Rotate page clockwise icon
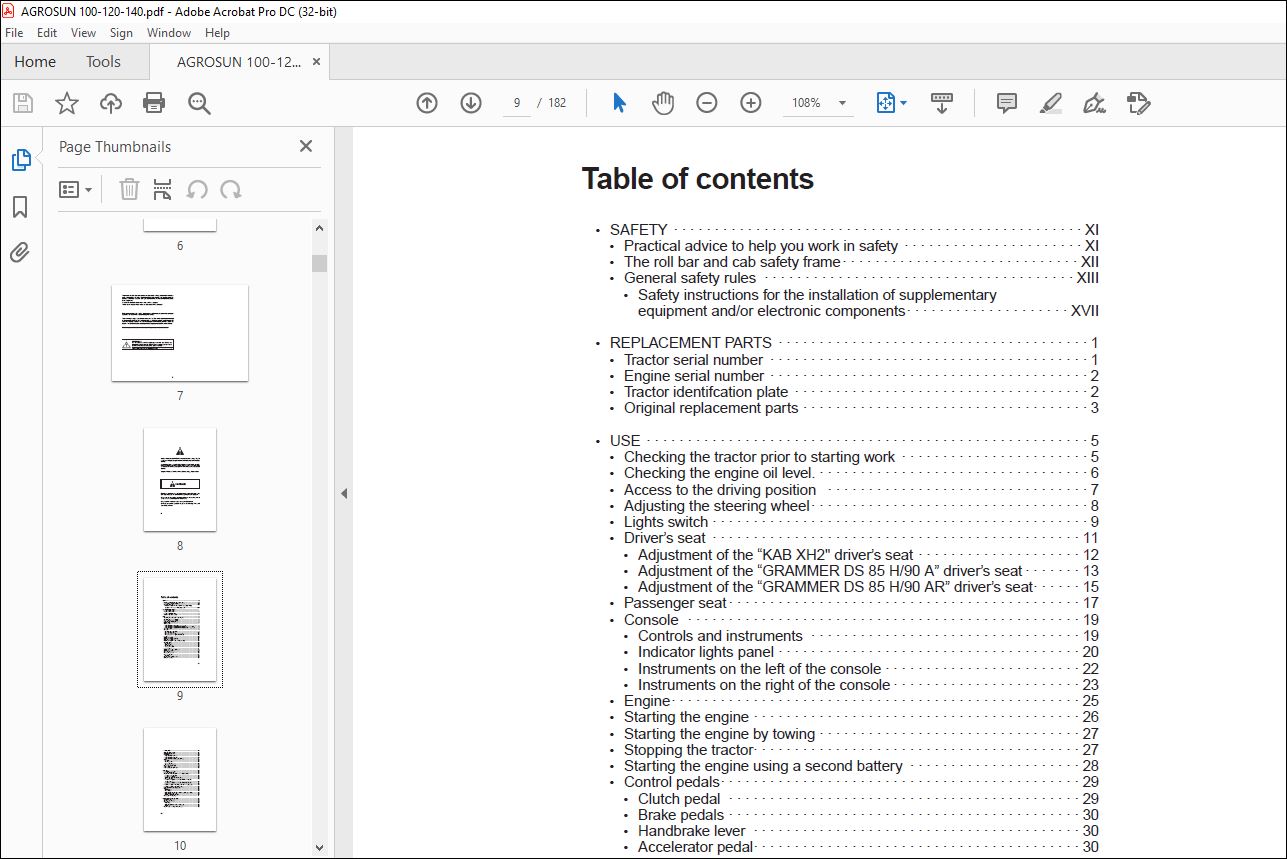1287x859 pixels. (231, 189)
